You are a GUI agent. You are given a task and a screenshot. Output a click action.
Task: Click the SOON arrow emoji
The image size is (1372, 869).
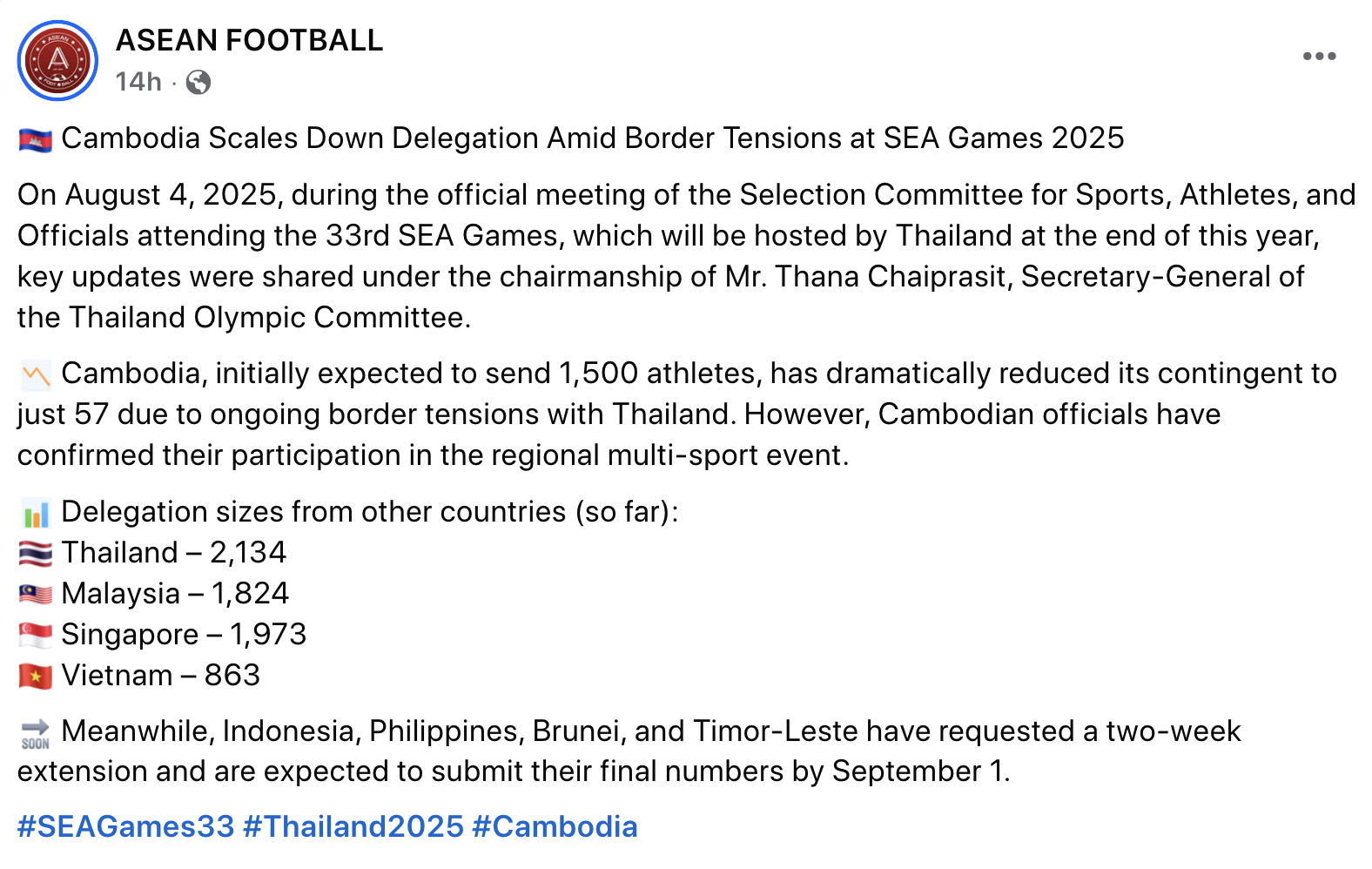click(x=36, y=733)
